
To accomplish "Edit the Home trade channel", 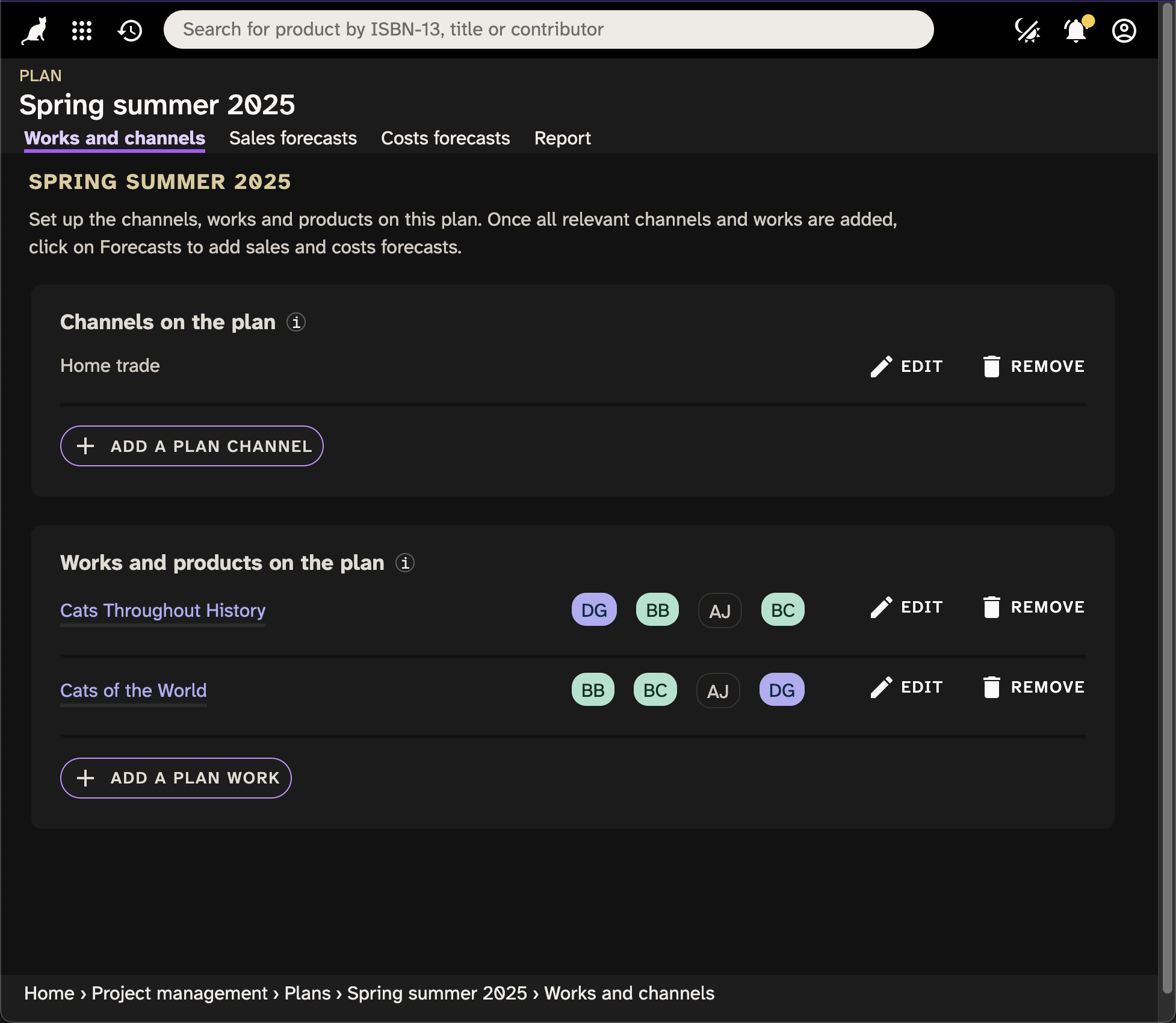I will [x=906, y=366].
